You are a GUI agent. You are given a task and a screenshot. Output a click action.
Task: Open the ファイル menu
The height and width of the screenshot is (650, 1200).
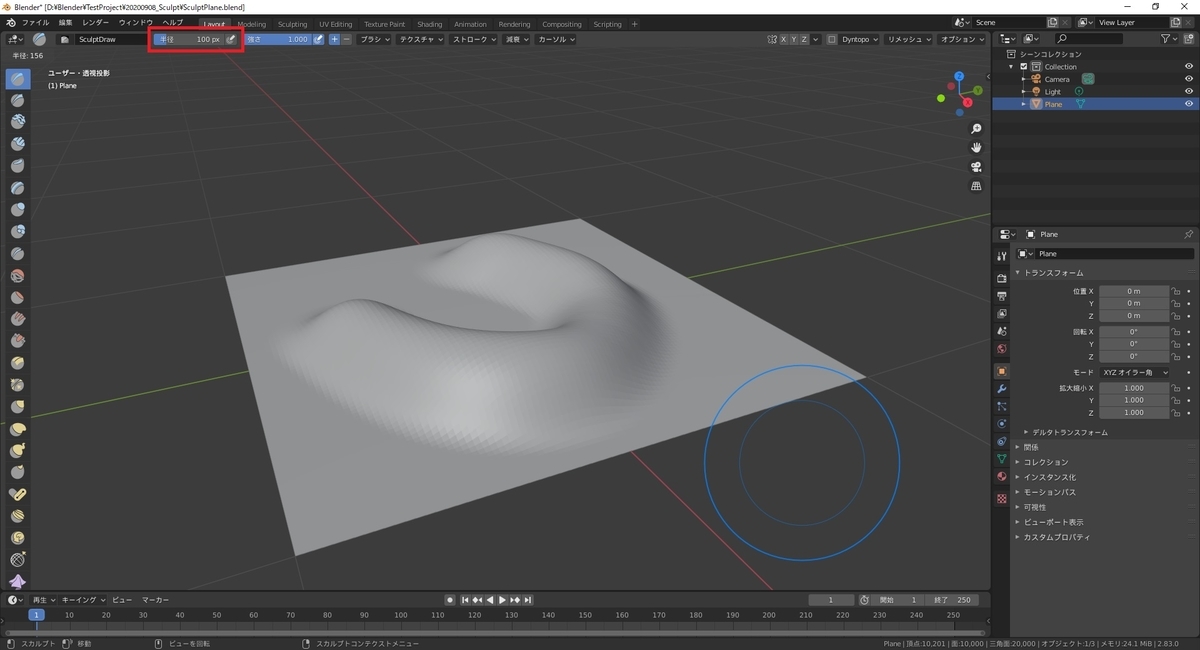[x=35, y=22]
